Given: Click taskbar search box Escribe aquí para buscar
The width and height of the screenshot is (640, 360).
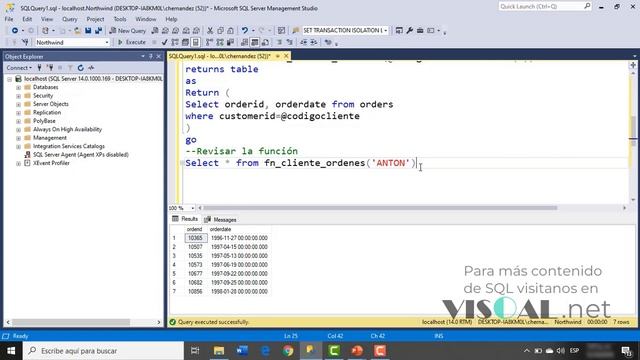Looking at the screenshot, I should pyautogui.click(x=104, y=351).
